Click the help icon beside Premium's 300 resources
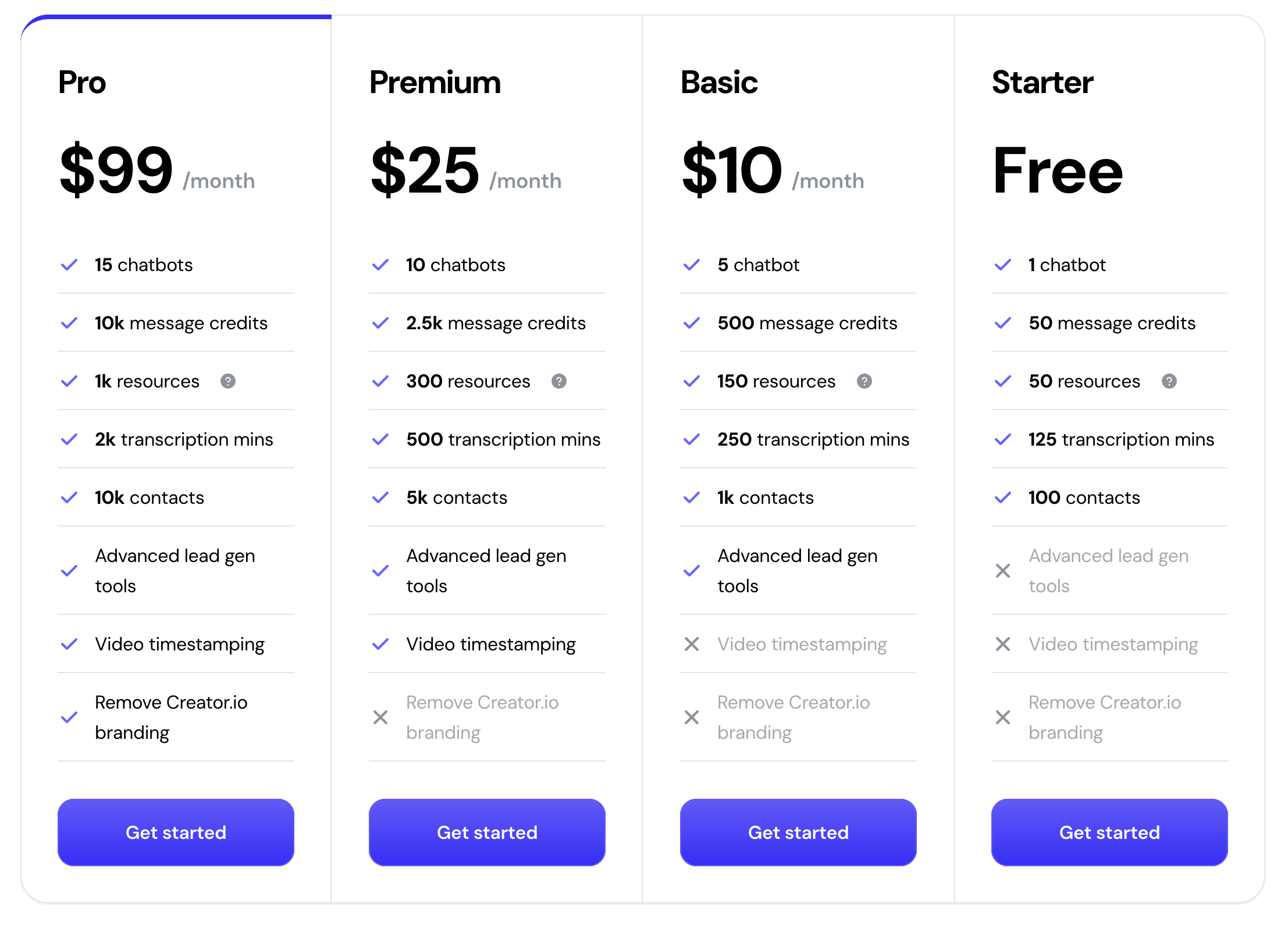 [560, 382]
